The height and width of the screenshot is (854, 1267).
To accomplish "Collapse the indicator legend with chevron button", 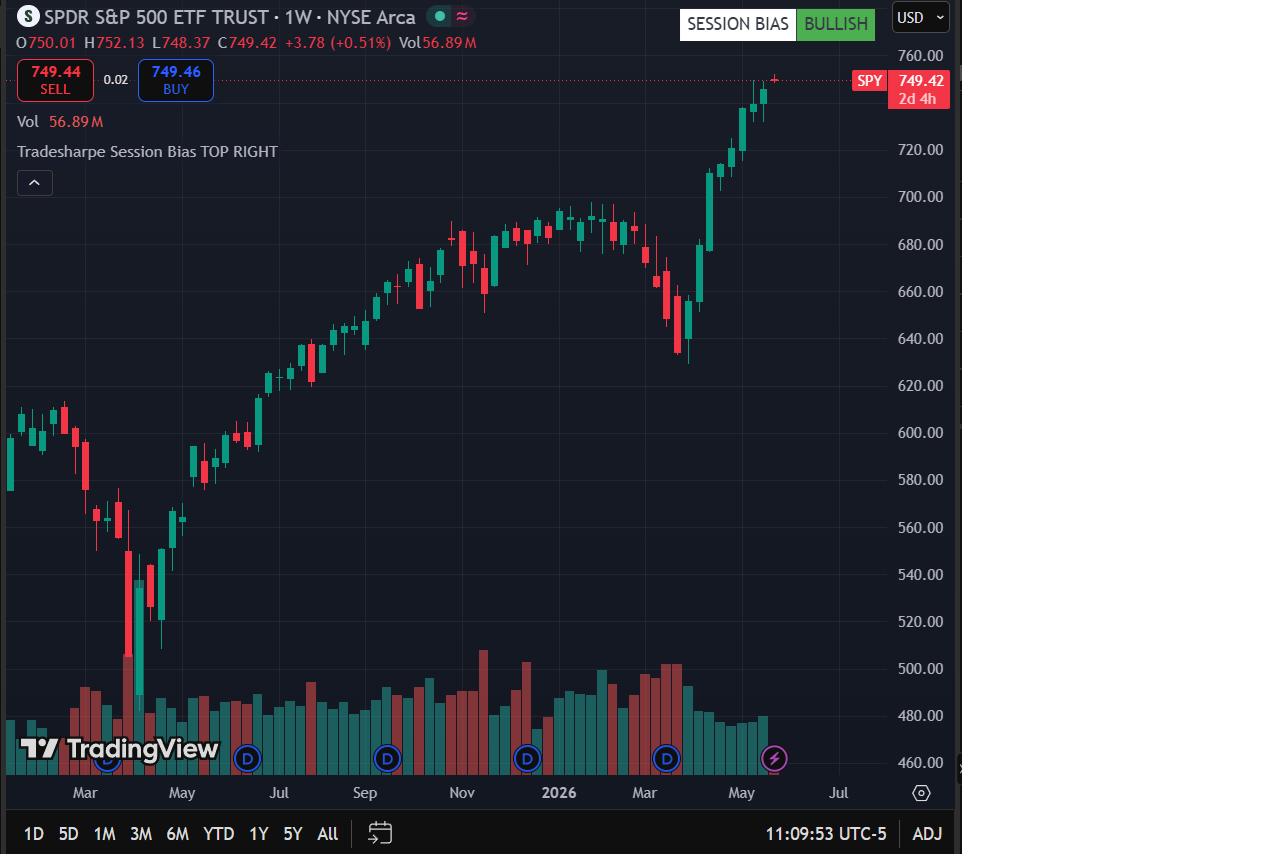I will coord(35,183).
